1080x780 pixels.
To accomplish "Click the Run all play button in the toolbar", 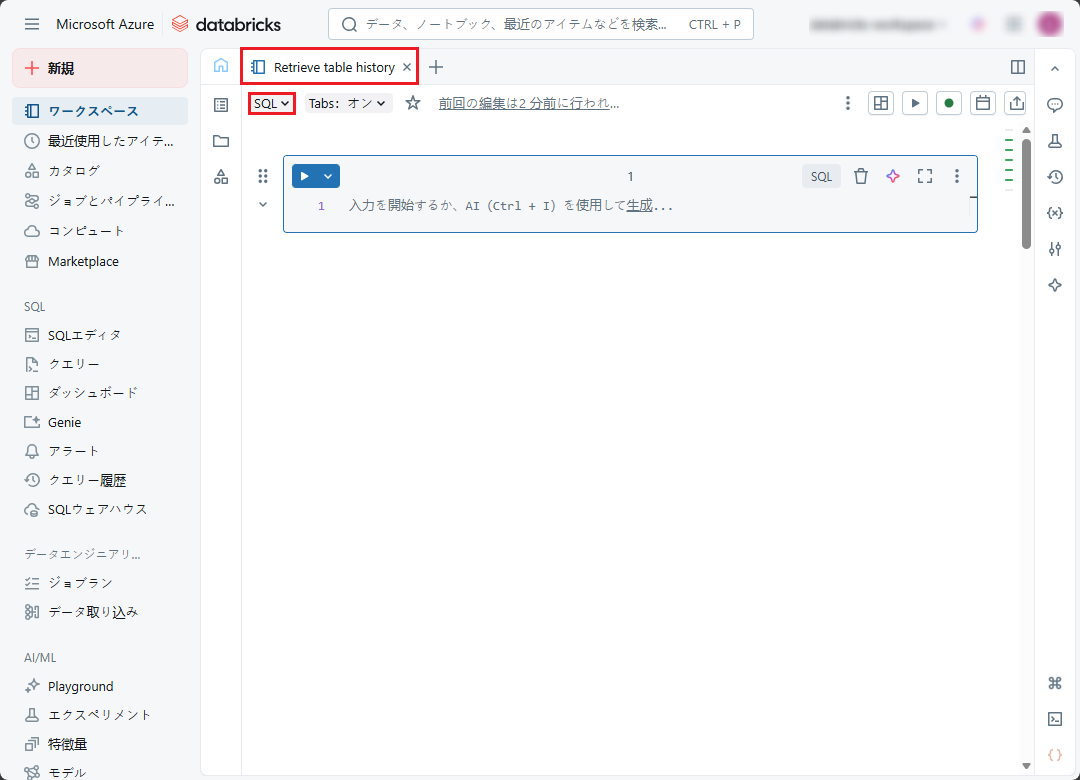I will click(914, 103).
